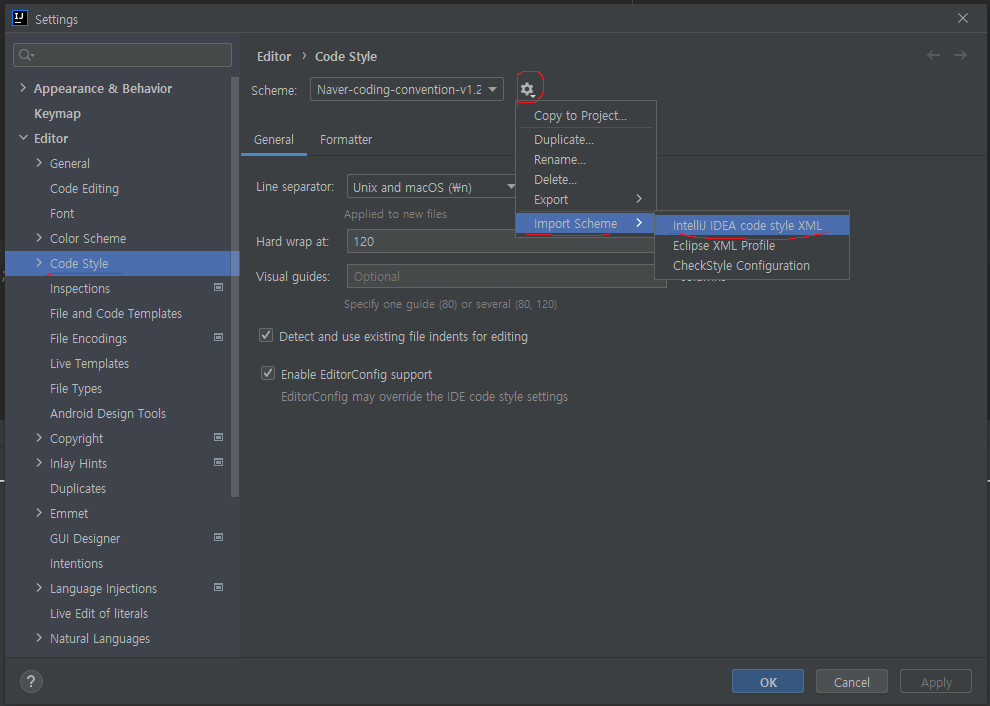Select IntelliJ IDEA code style XML

752,225
